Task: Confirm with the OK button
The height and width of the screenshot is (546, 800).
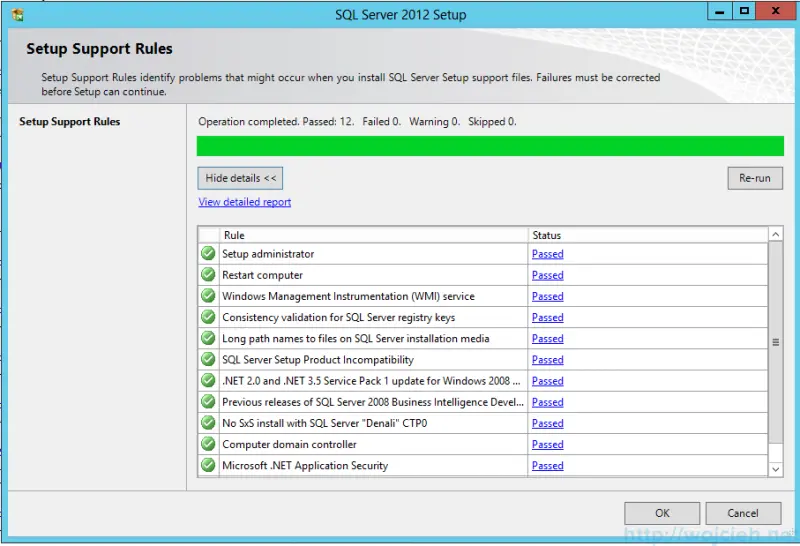Action: click(662, 513)
